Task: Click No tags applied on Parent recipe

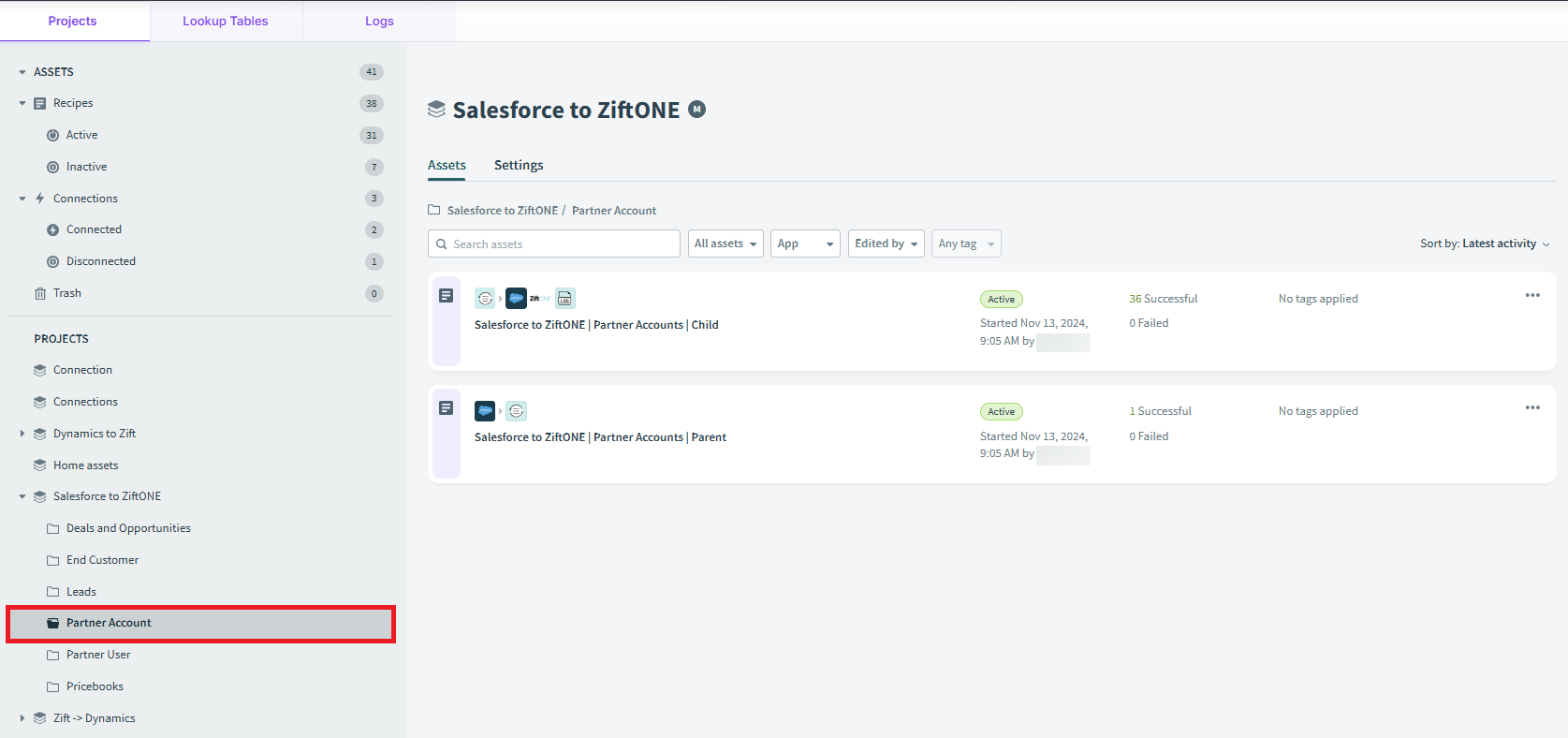Action: (1318, 411)
